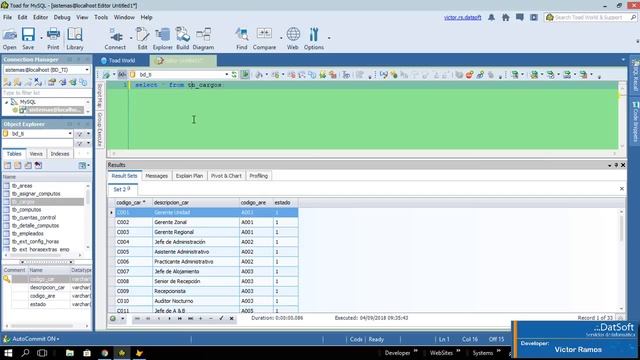Open the Edit tool in the main toolbar

pyautogui.click(x=142, y=39)
